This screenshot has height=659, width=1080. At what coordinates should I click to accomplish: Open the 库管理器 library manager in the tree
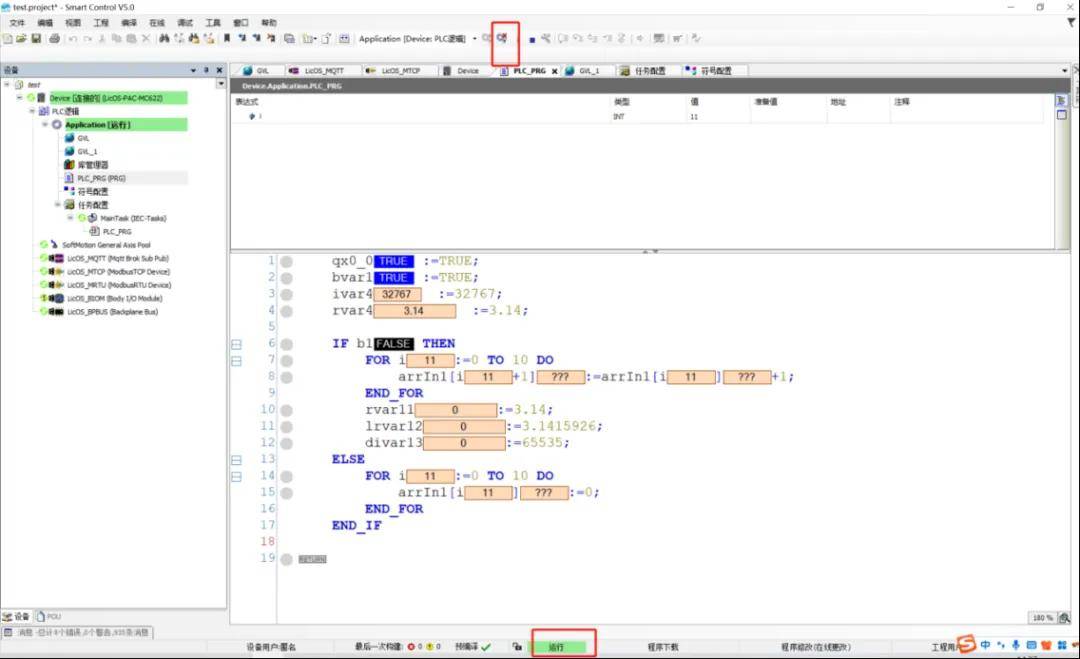(x=93, y=165)
